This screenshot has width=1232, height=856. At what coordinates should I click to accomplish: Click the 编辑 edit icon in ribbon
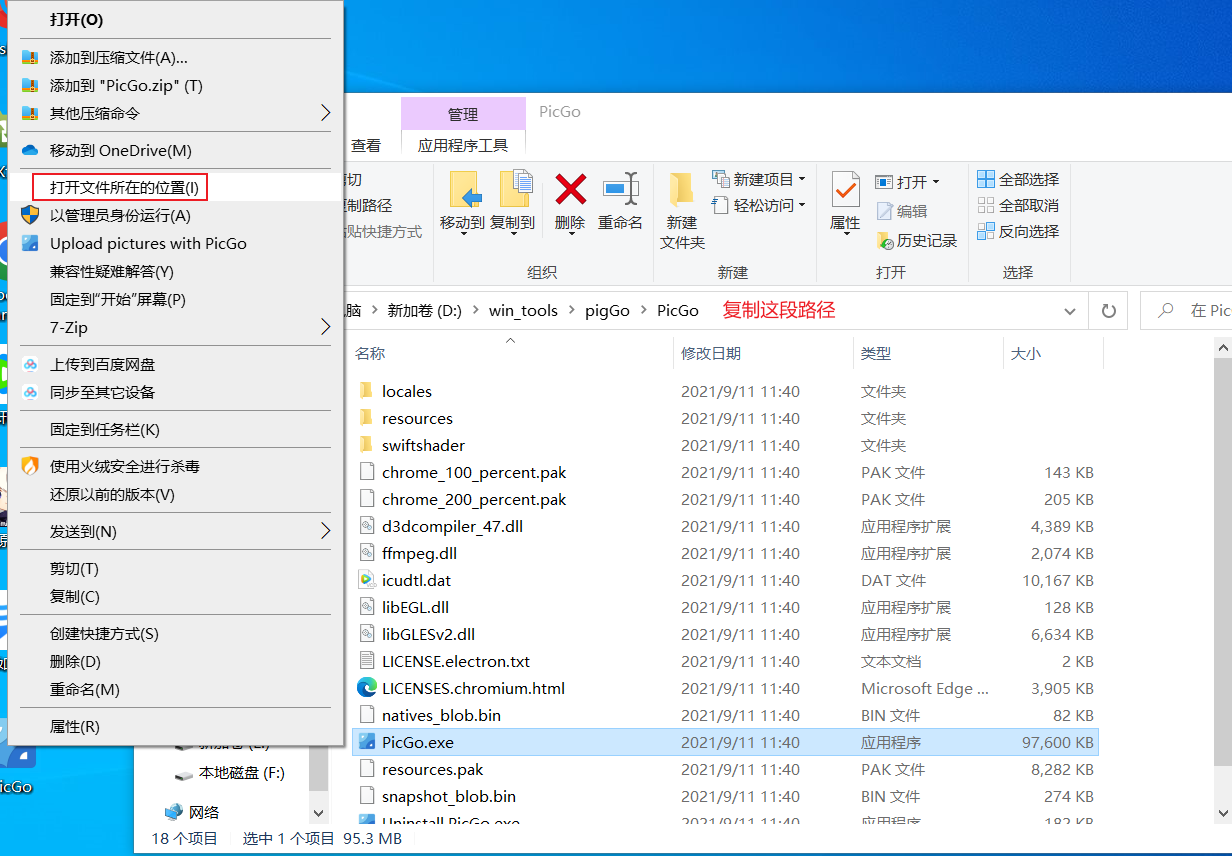click(x=885, y=211)
